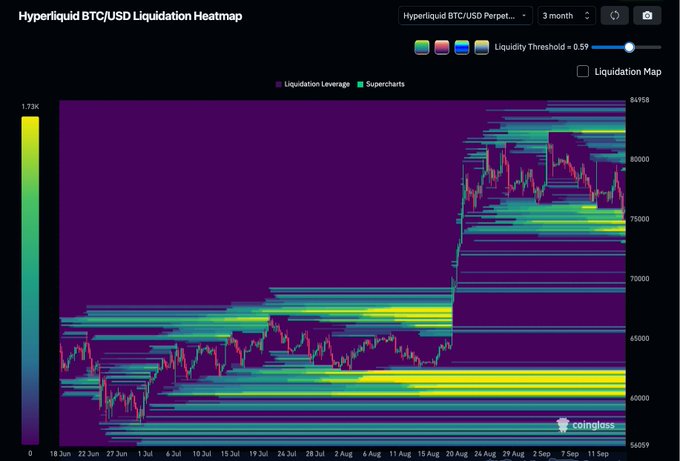The width and height of the screenshot is (680, 461).
Task: Open the 3 month time range dropdown
Action: click(x=566, y=16)
